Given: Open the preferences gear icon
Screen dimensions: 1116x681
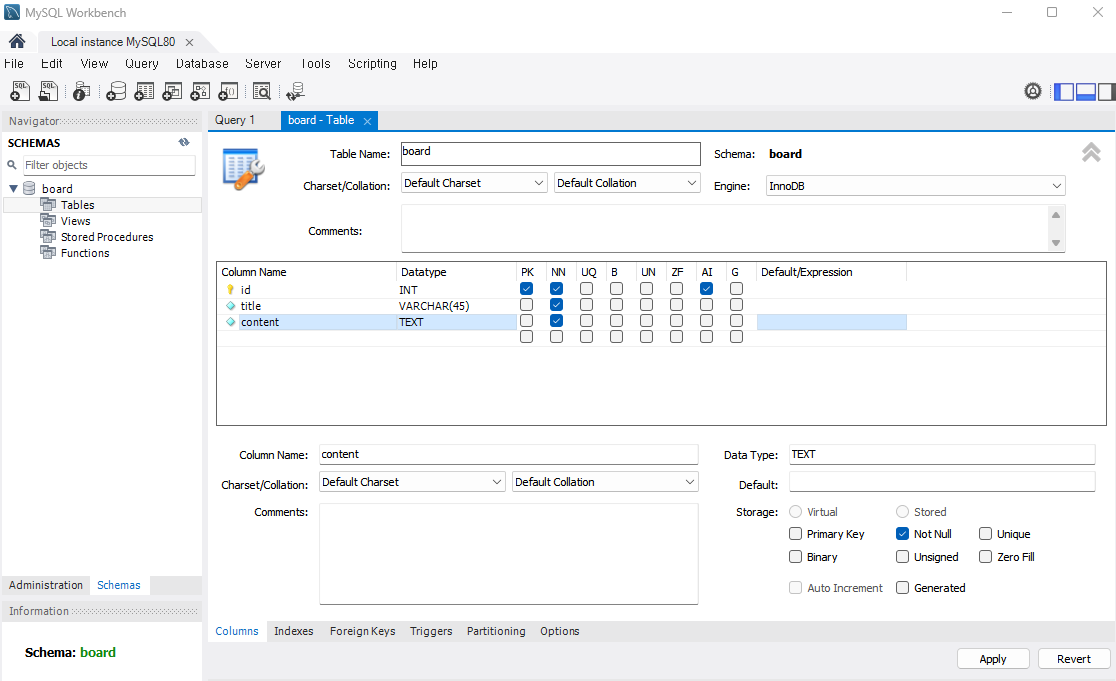Looking at the screenshot, I should pyautogui.click(x=1033, y=91).
